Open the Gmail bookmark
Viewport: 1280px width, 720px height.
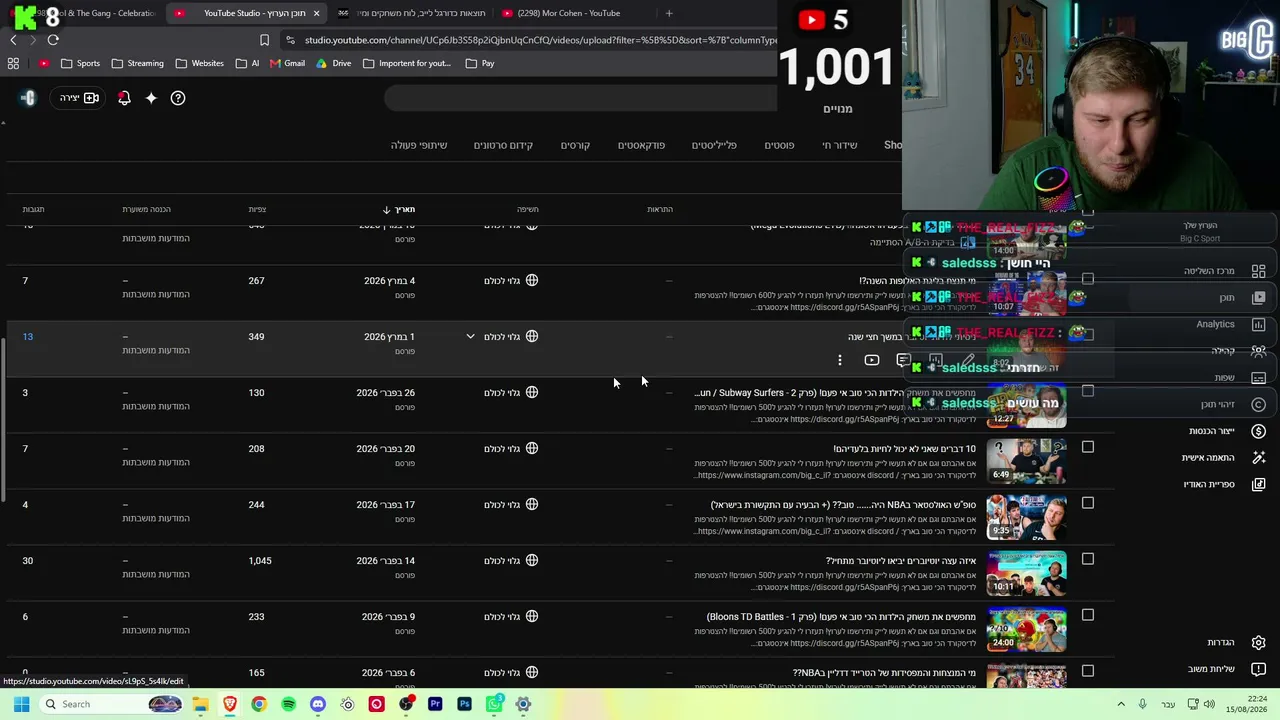(x=287, y=63)
